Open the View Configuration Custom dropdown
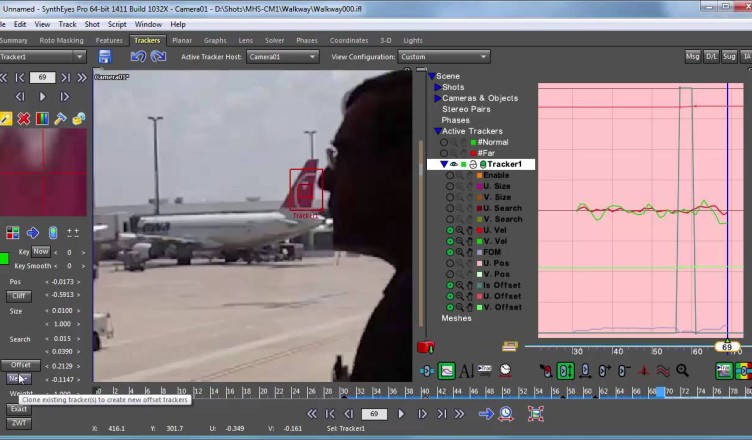Viewport: 752px width, 440px height. 444,57
